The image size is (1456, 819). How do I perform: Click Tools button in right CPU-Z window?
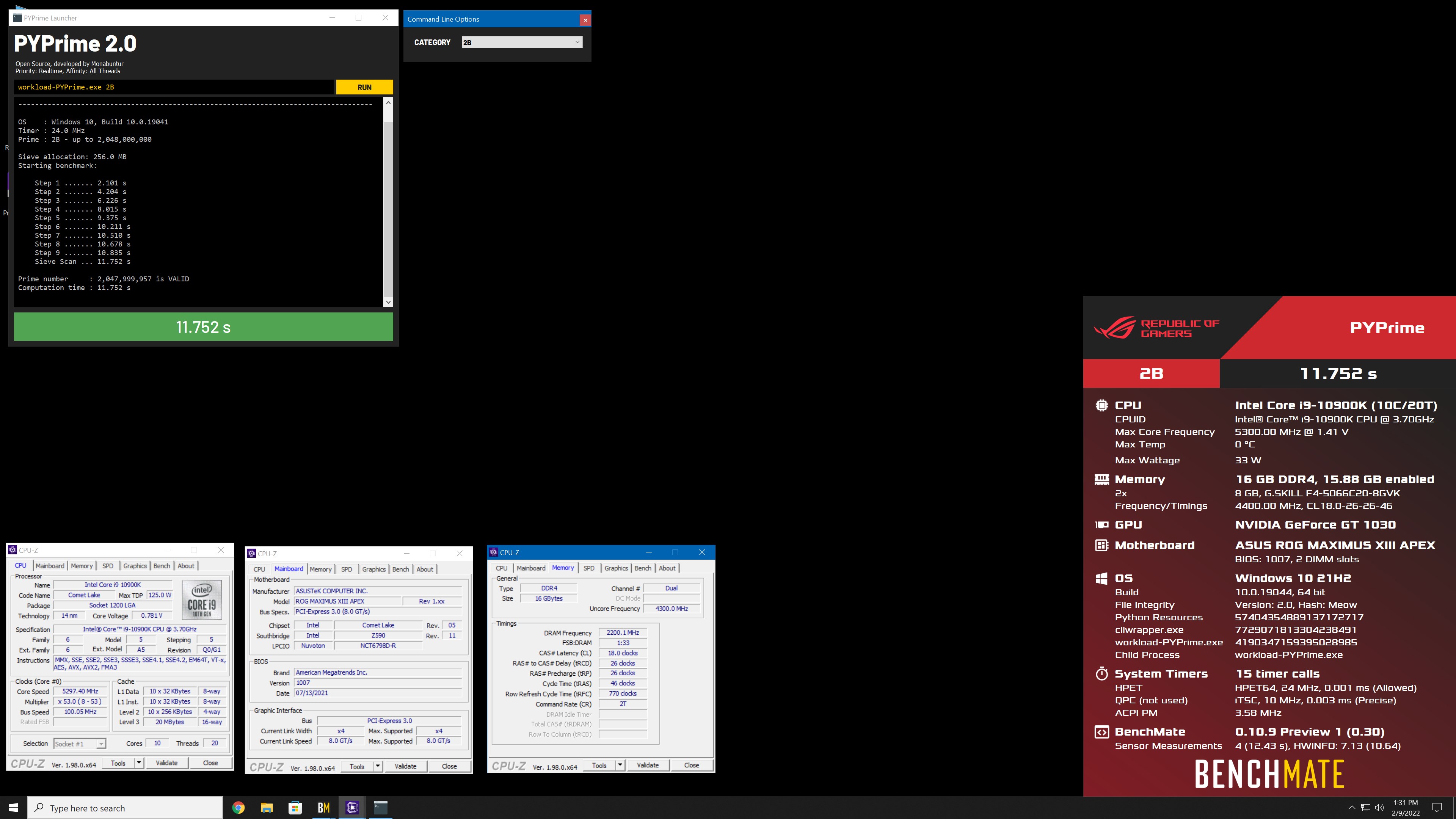point(599,765)
